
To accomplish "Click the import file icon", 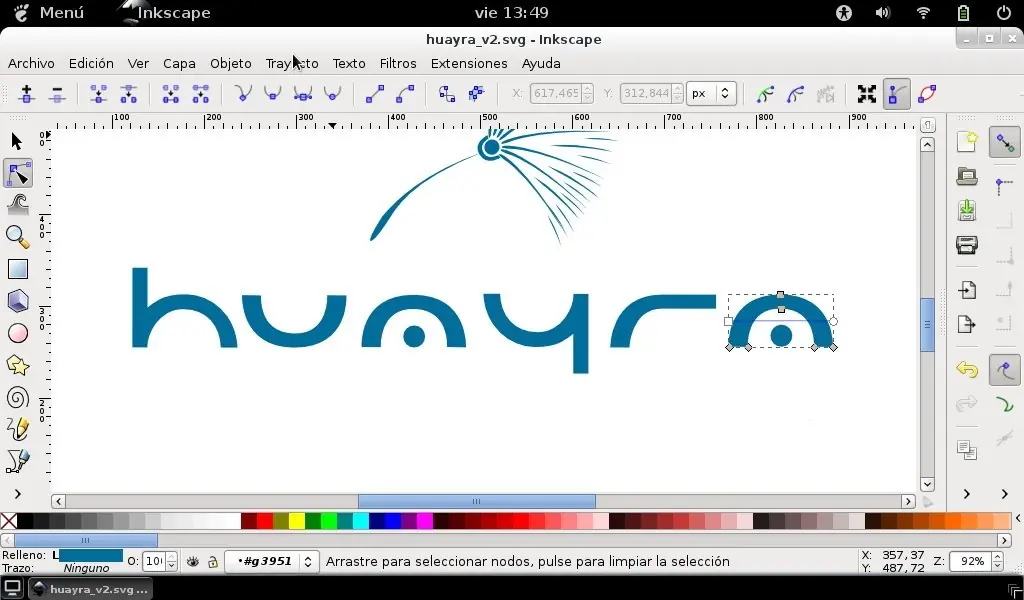I will [967, 290].
